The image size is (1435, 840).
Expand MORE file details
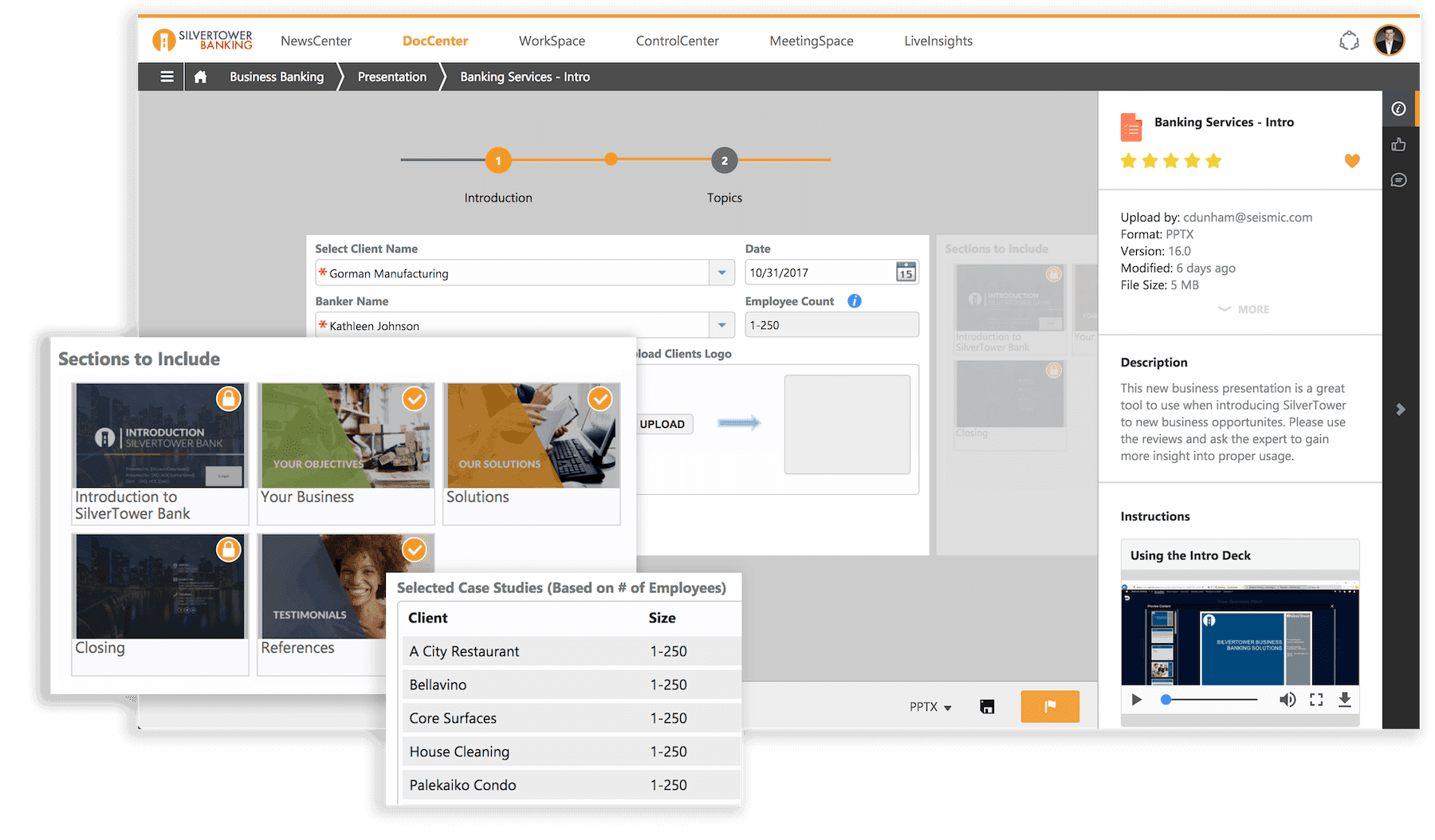click(x=1244, y=309)
